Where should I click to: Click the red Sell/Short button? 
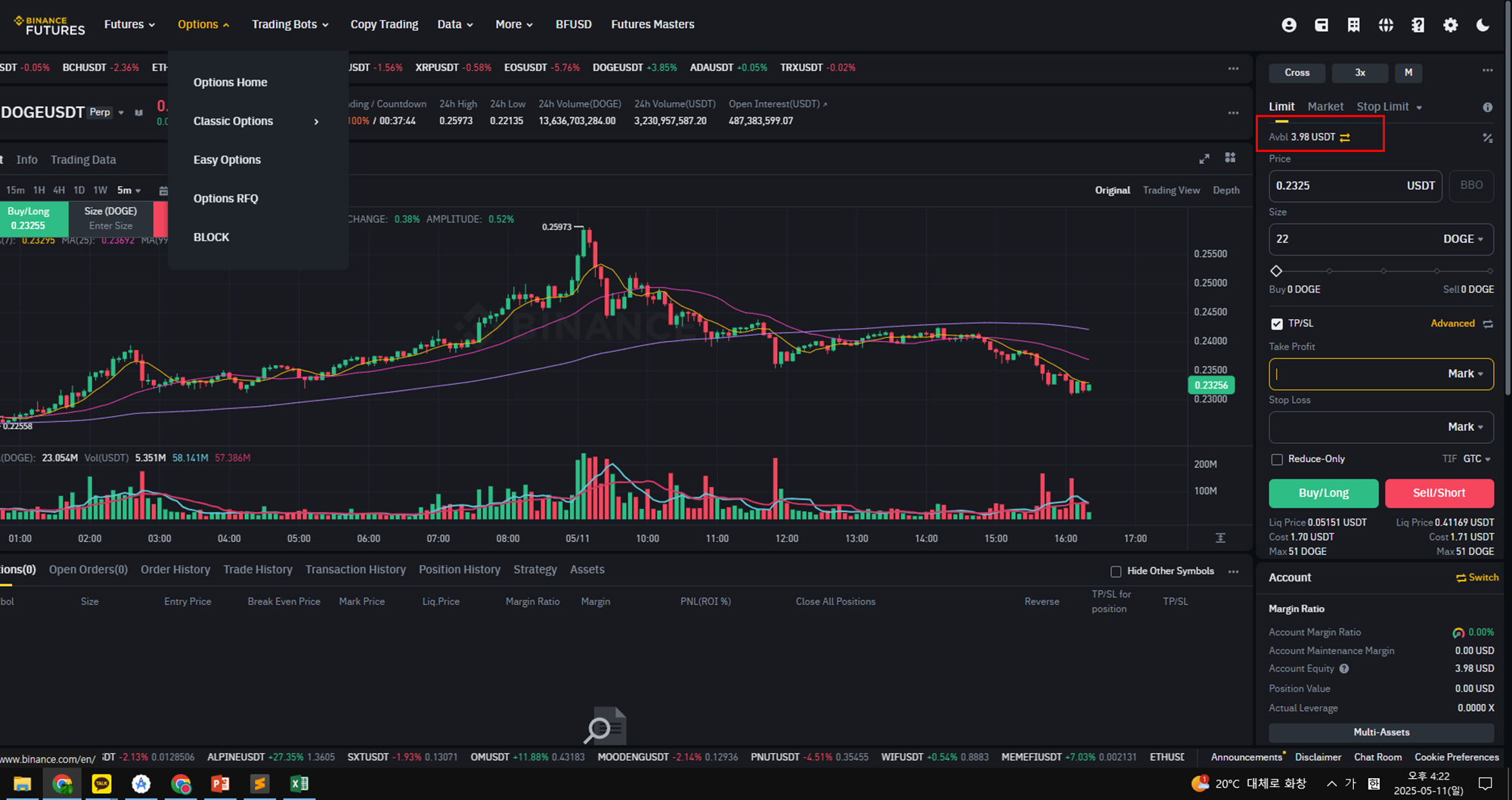point(1439,493)
